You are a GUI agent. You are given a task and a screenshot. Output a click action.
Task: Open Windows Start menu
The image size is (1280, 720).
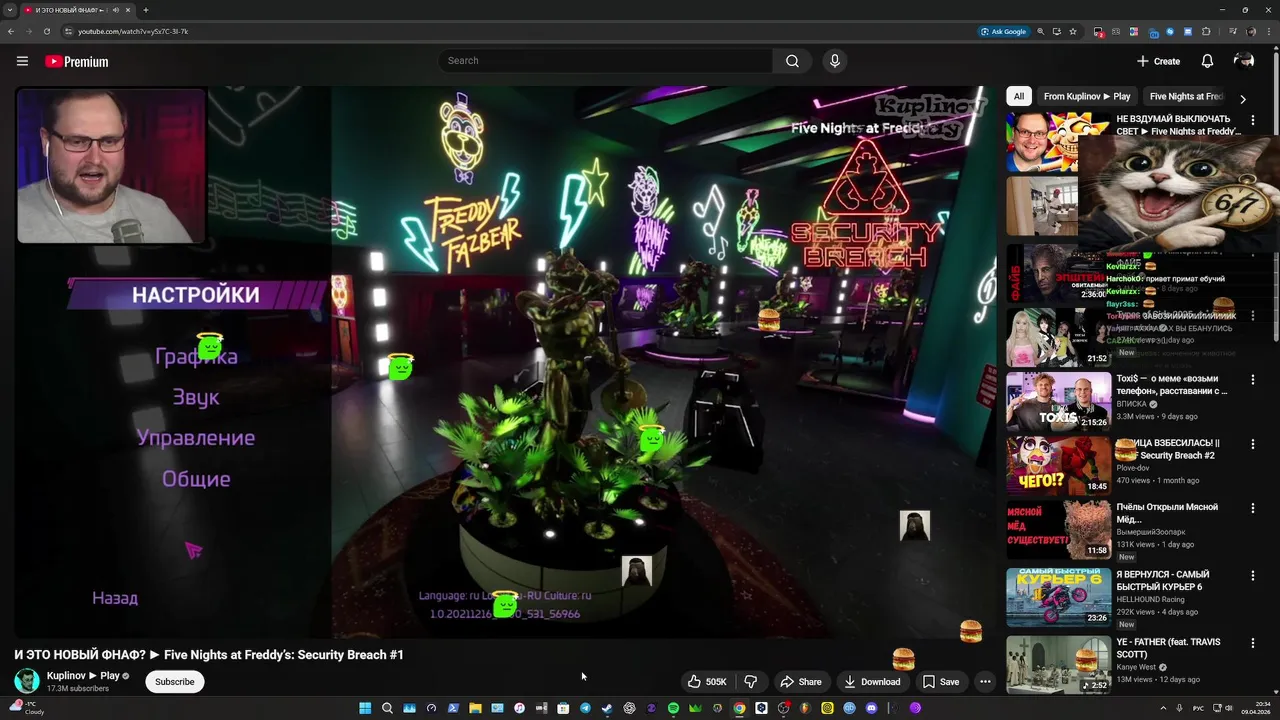click(x=365, y=708)
